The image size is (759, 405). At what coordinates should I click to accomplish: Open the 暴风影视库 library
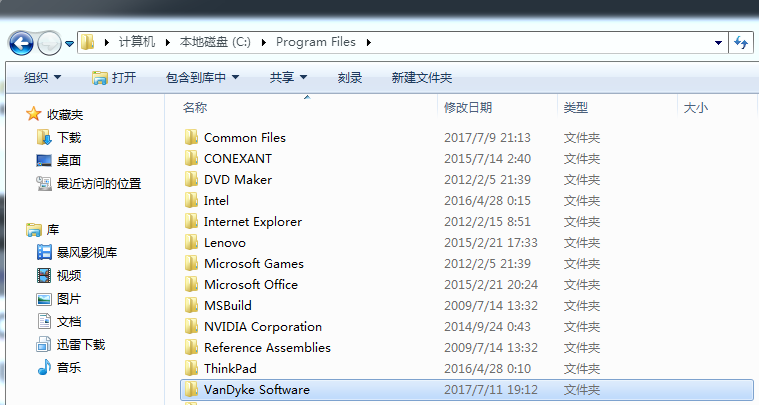pos(77,252)
